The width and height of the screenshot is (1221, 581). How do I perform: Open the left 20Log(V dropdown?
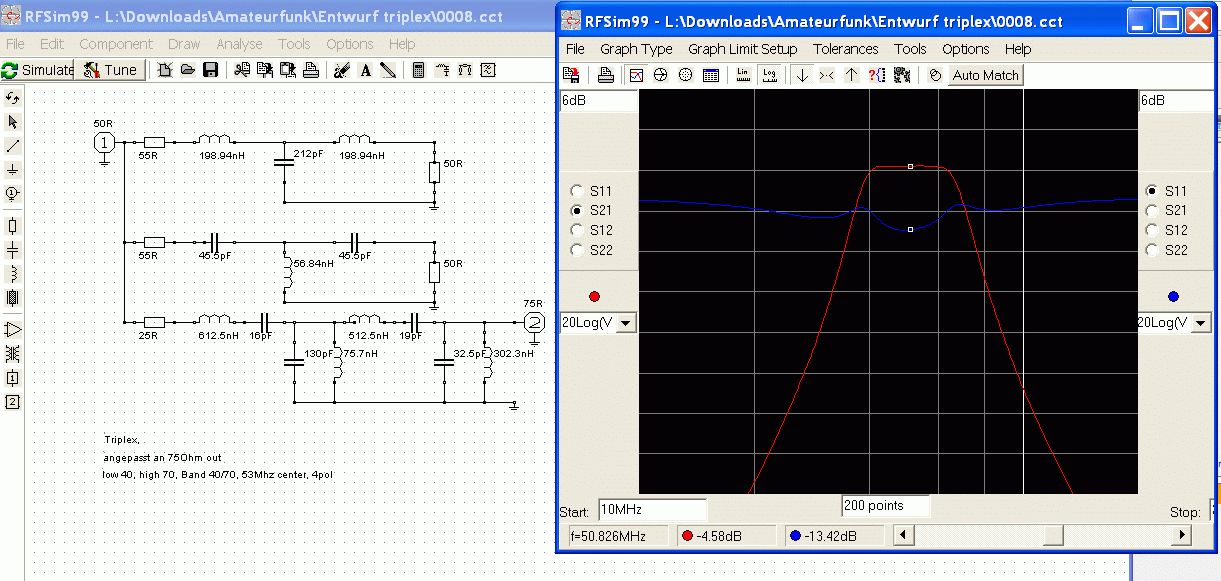pos(626,322)
